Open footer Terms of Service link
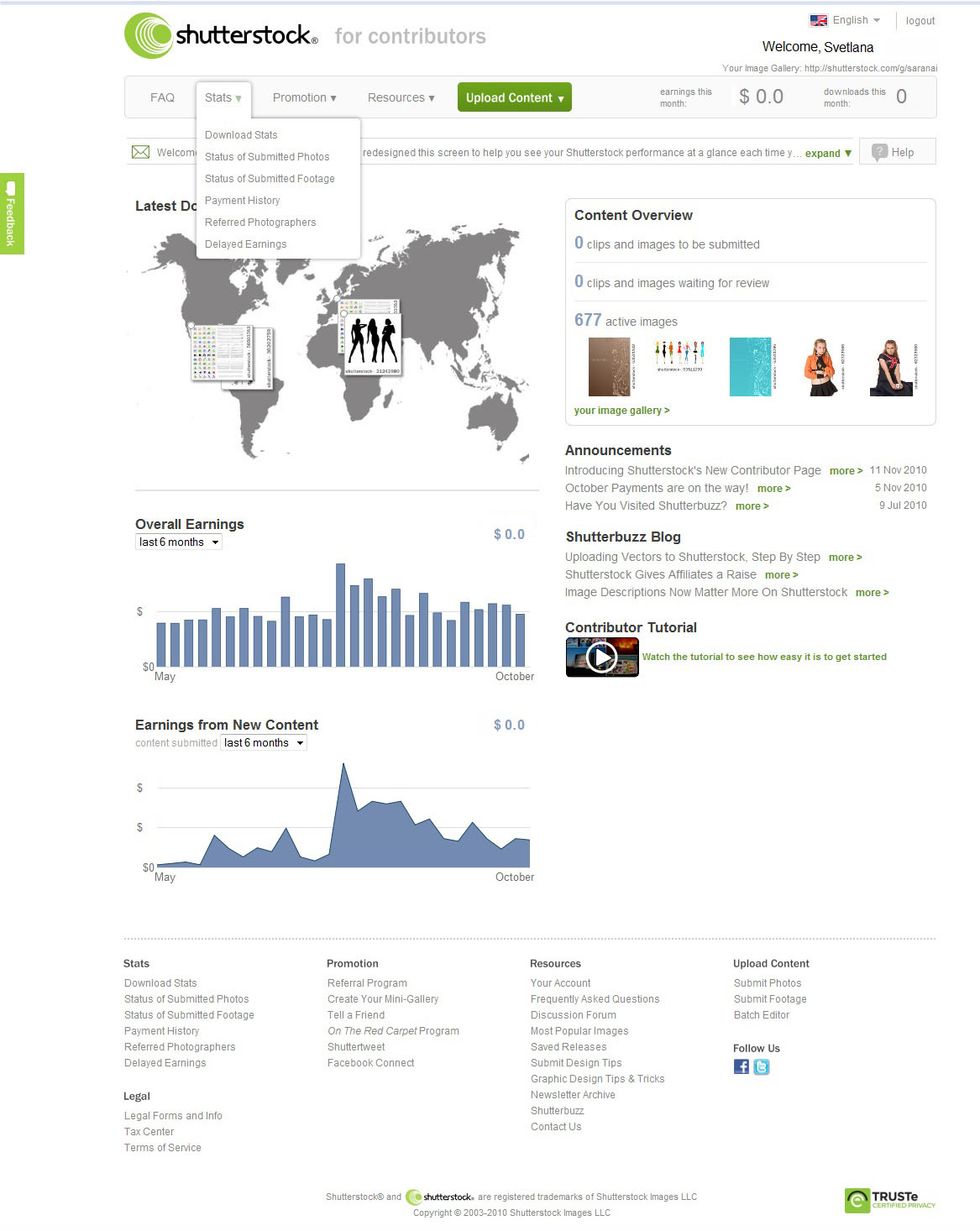 click(x=162, y=1147)
